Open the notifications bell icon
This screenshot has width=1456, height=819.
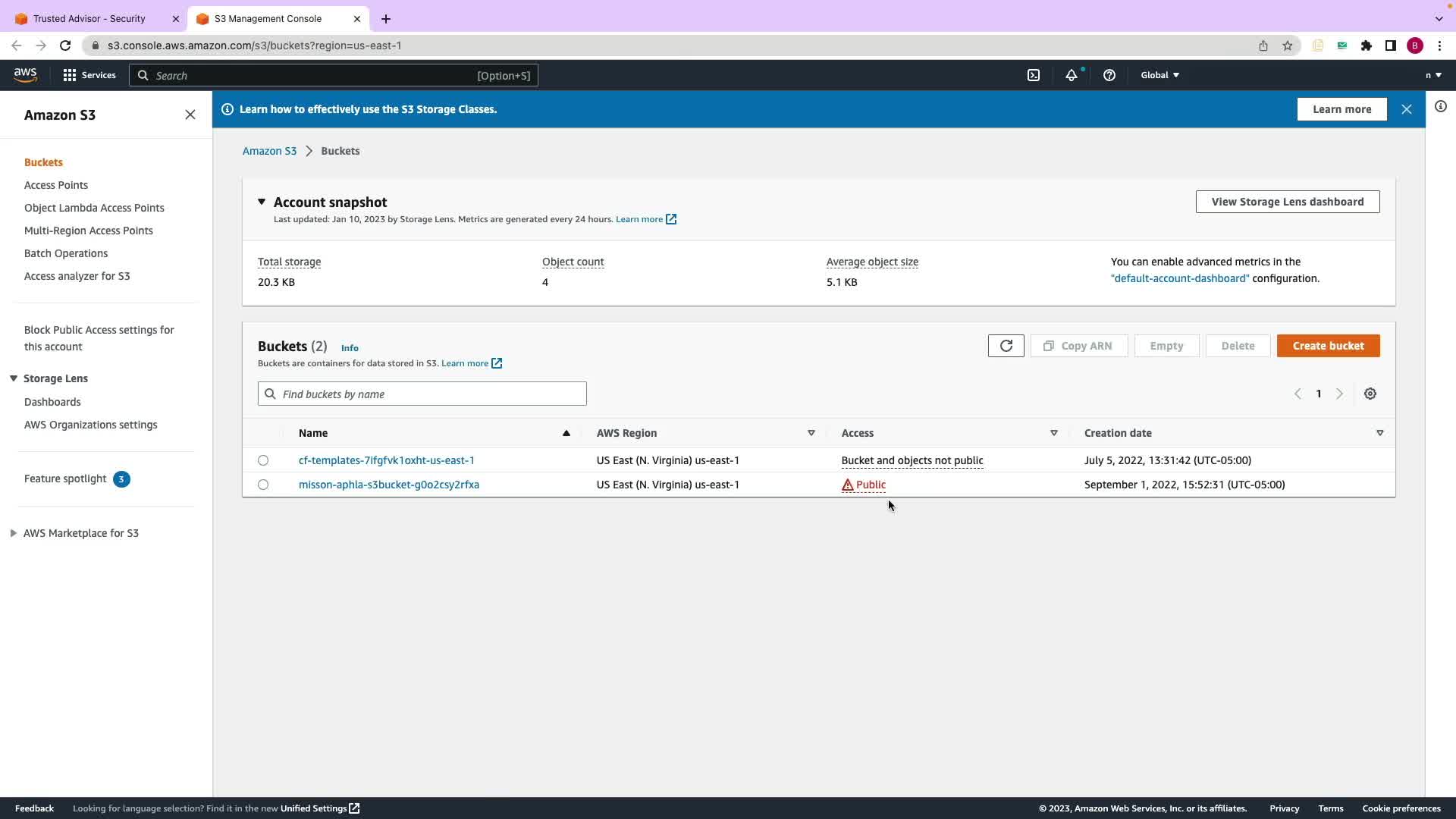coord(1071,75)
